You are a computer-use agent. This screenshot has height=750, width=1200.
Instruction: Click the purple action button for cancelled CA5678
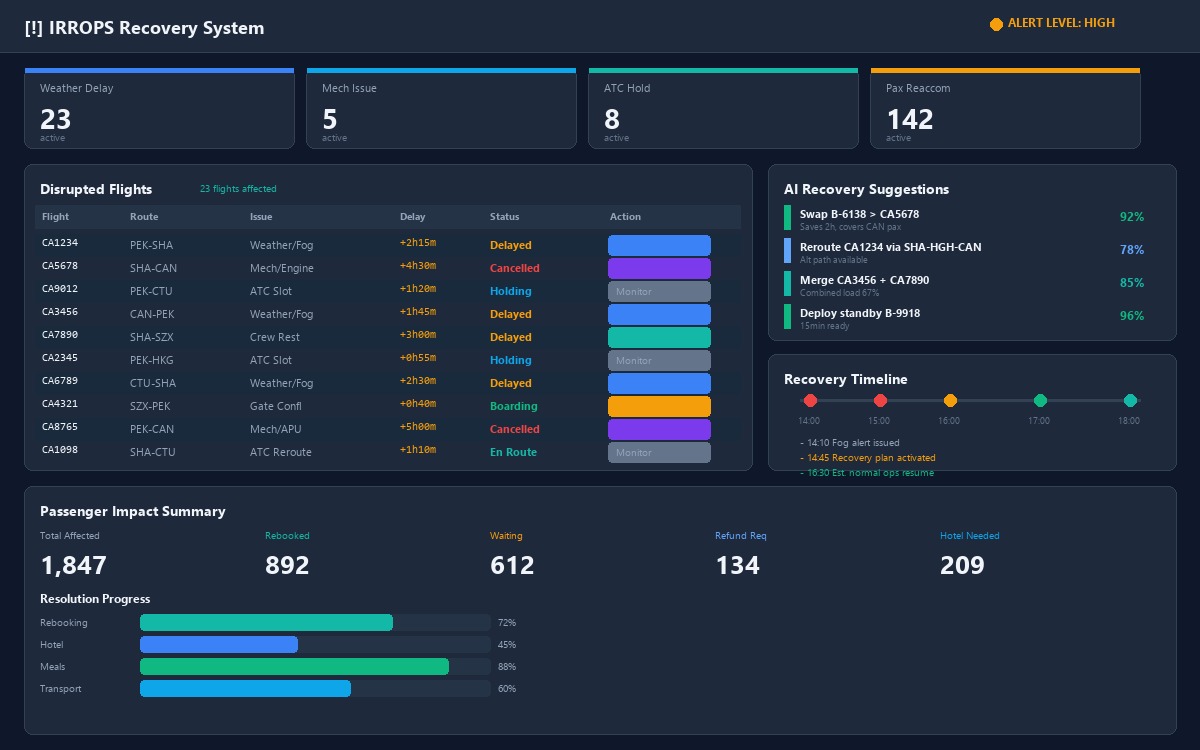pos(659,268)
